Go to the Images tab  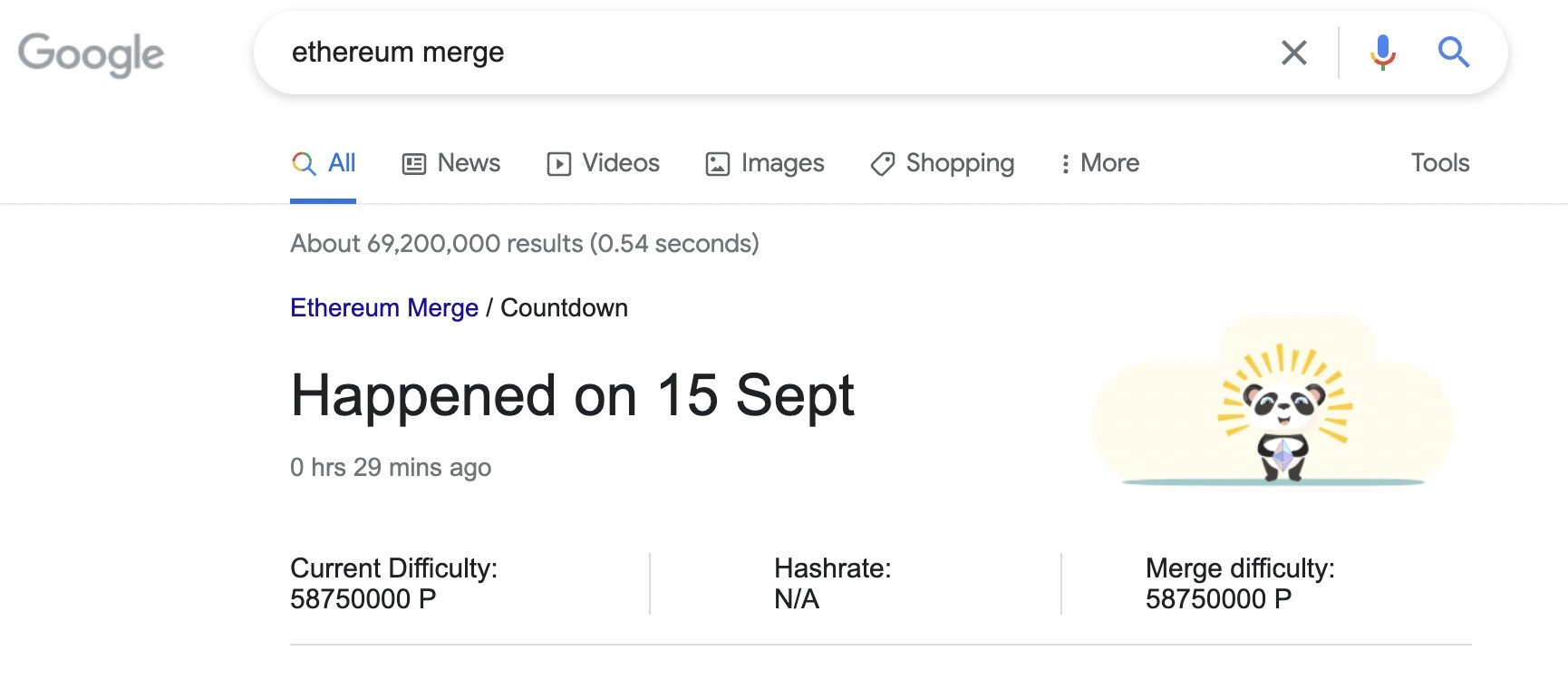tap(765, 163)
